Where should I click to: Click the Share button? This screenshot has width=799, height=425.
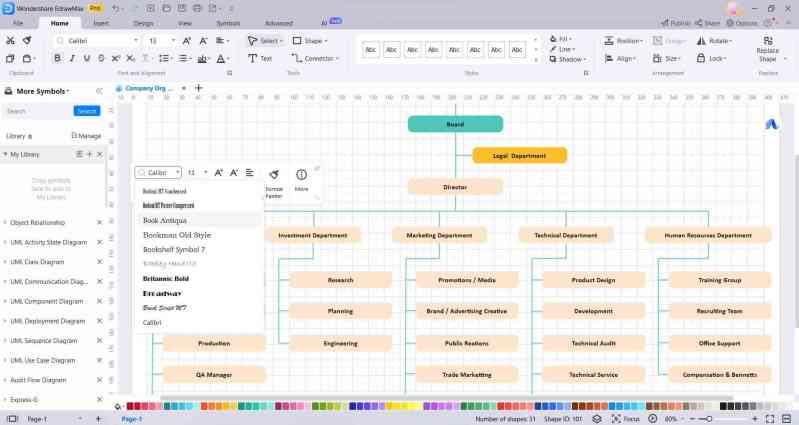[x=708, y=23]
